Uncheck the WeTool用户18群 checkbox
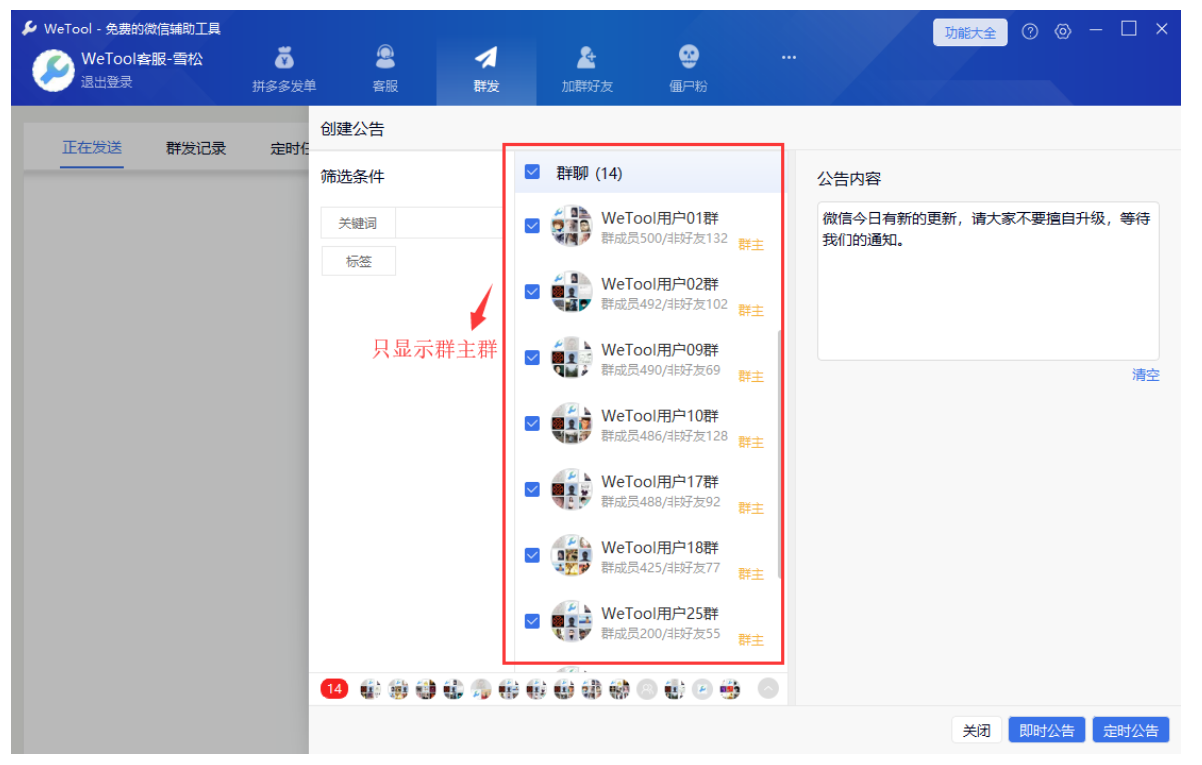1202x765 pixels. [532, 556]
